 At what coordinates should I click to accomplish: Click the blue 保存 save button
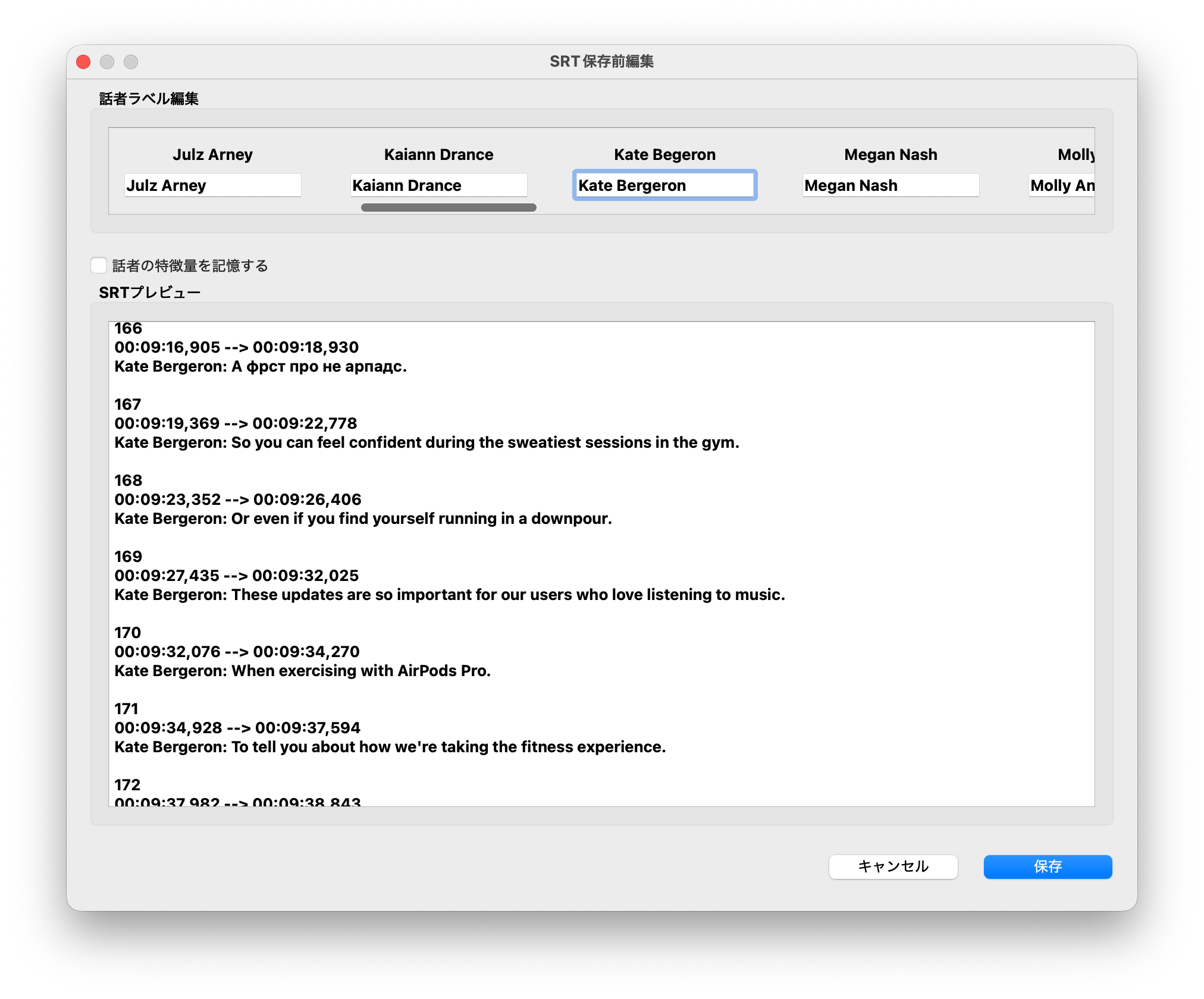point(1047,866)
